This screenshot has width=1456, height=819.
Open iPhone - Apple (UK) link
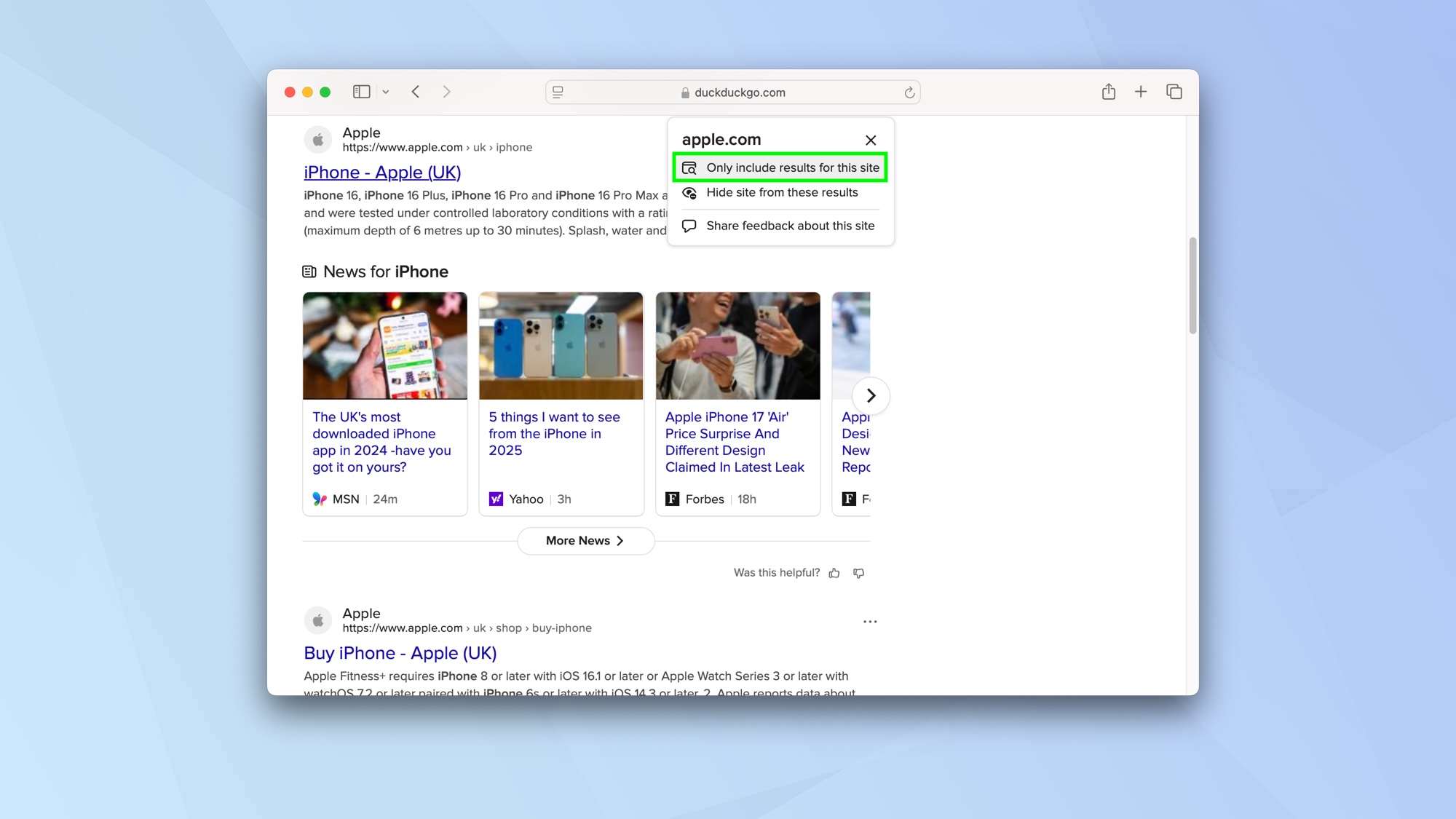(x=382, y=173)
